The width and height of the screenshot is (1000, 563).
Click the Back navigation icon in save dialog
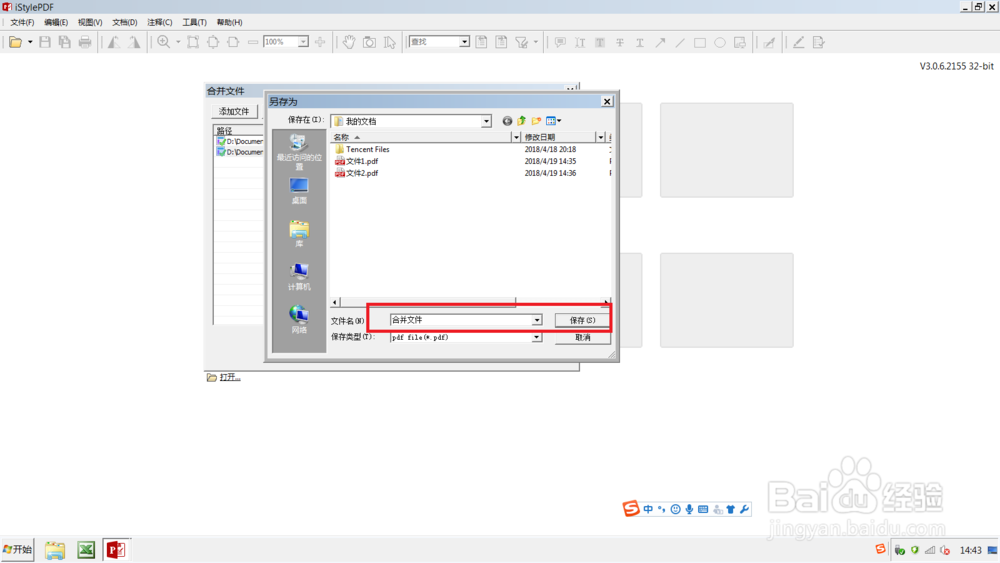point(507,121)
